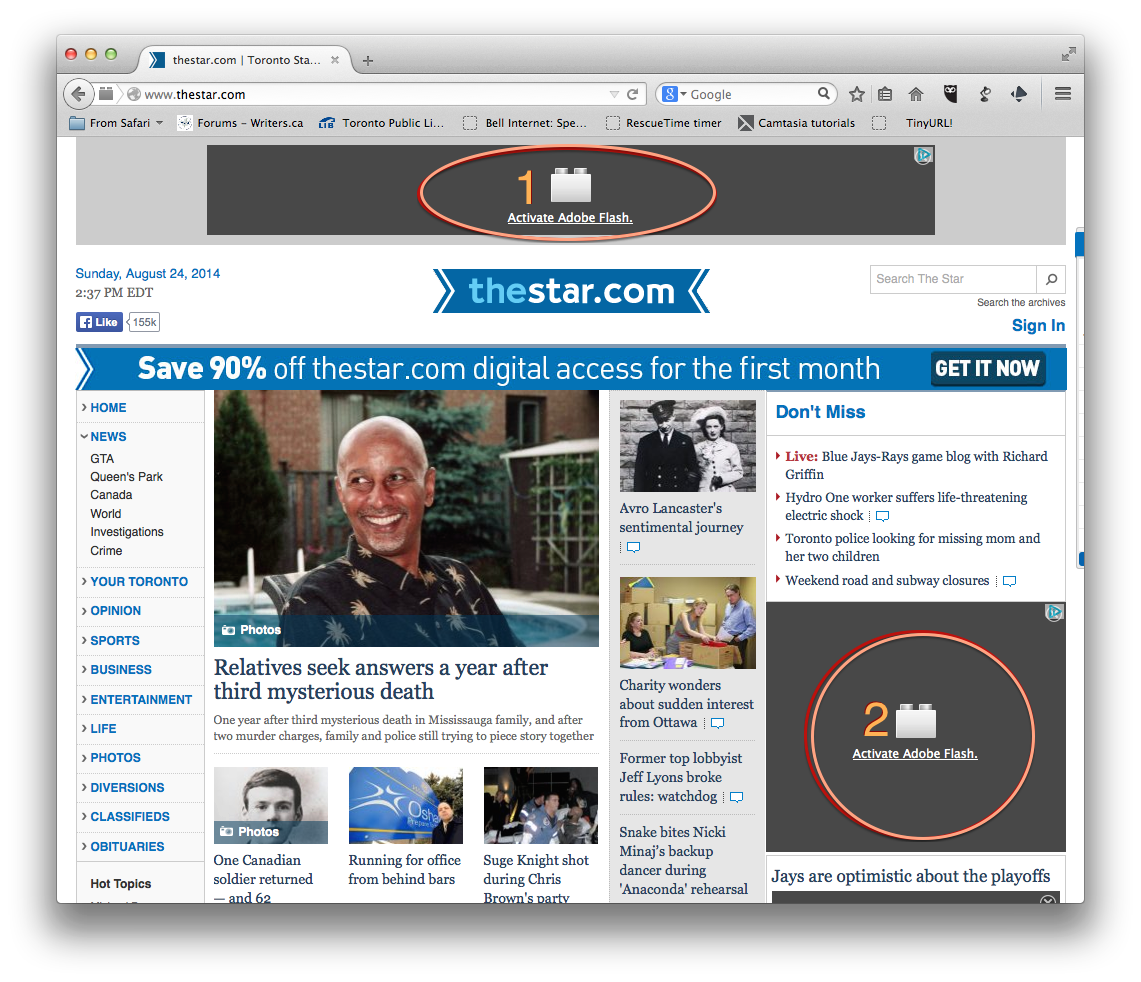The image size is (1141, 982).
Task: Open the OBITUARIES navigation item
Action: 127,847
